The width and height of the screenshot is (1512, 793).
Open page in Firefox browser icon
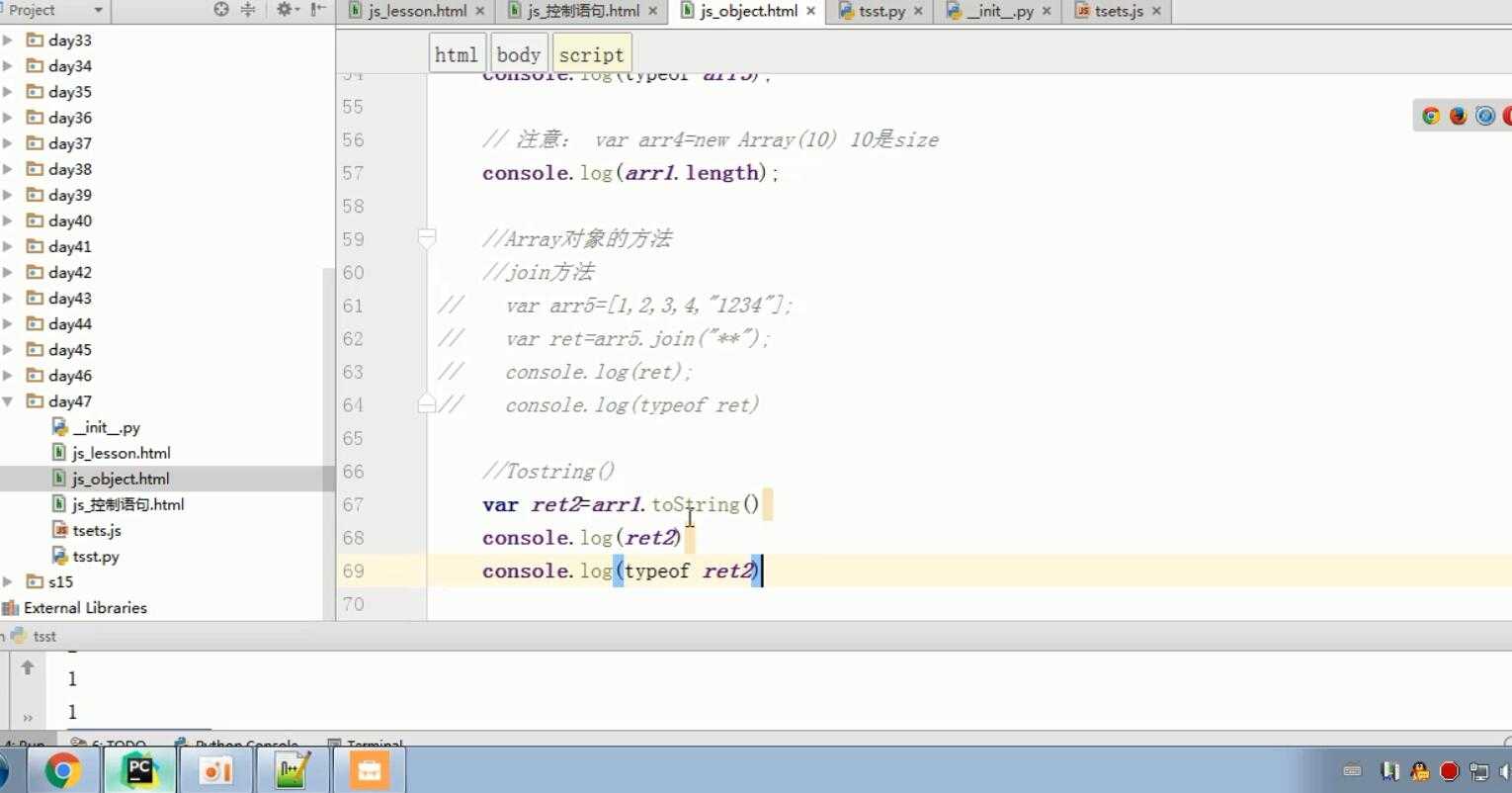click(1458, 116)
